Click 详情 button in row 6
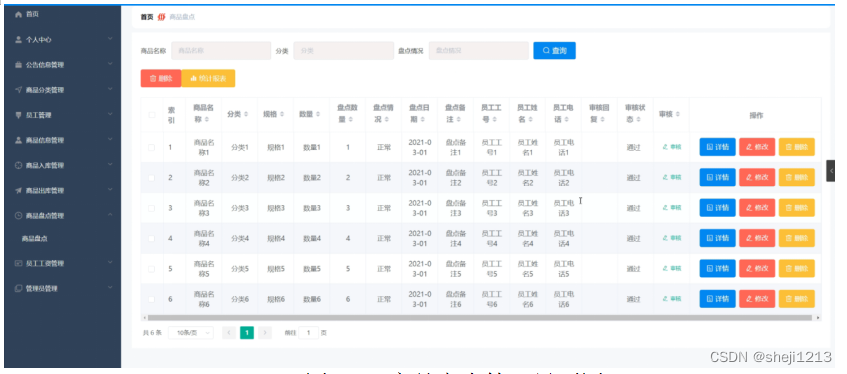This screenshot has width=847, height=374. tap(717, 299)
